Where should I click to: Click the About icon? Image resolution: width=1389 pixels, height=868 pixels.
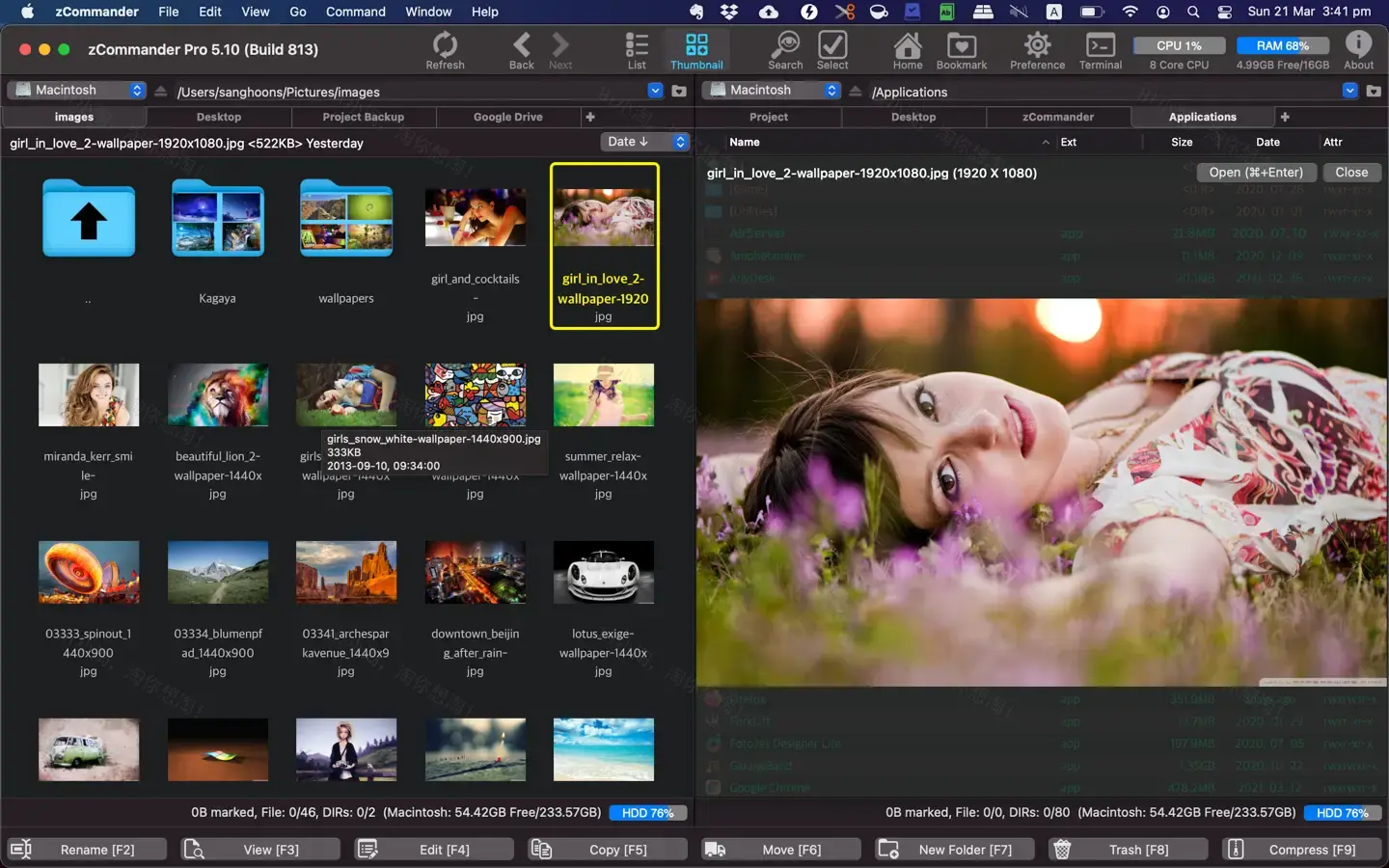(x=1358, y=45)
